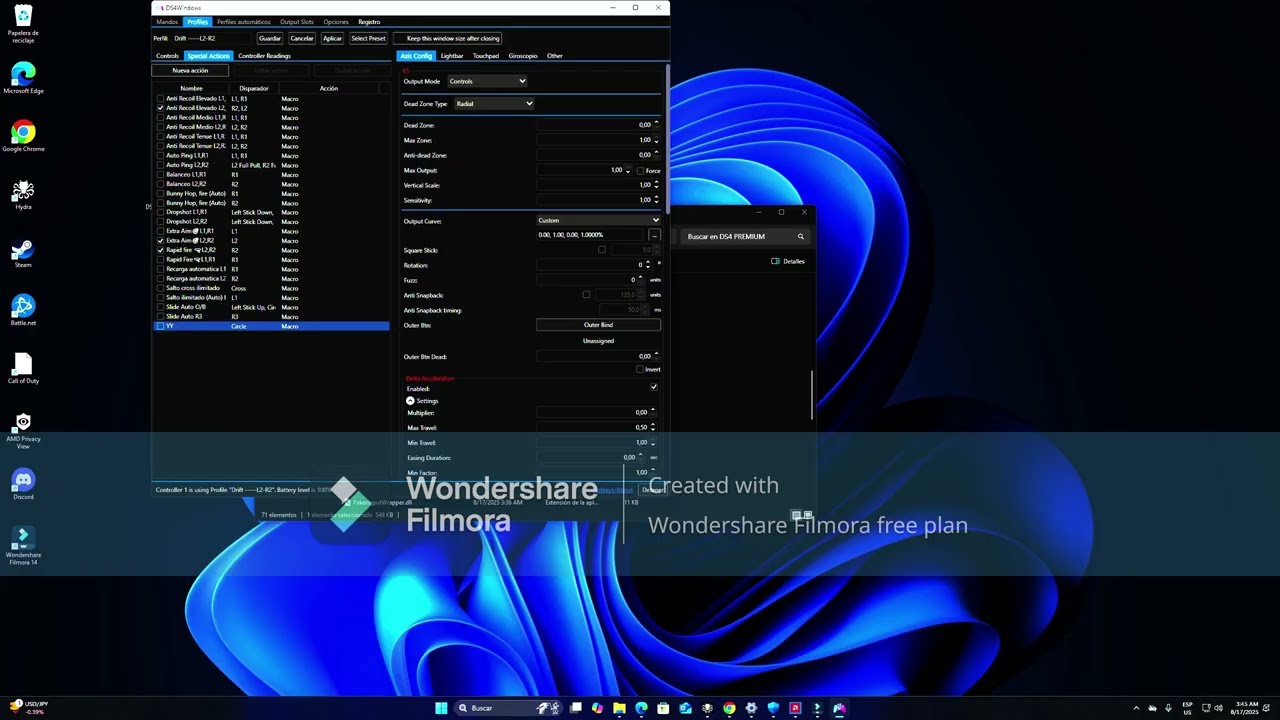
Task: Open the Battle.net desktop shortcut
Action: point(23,311)
